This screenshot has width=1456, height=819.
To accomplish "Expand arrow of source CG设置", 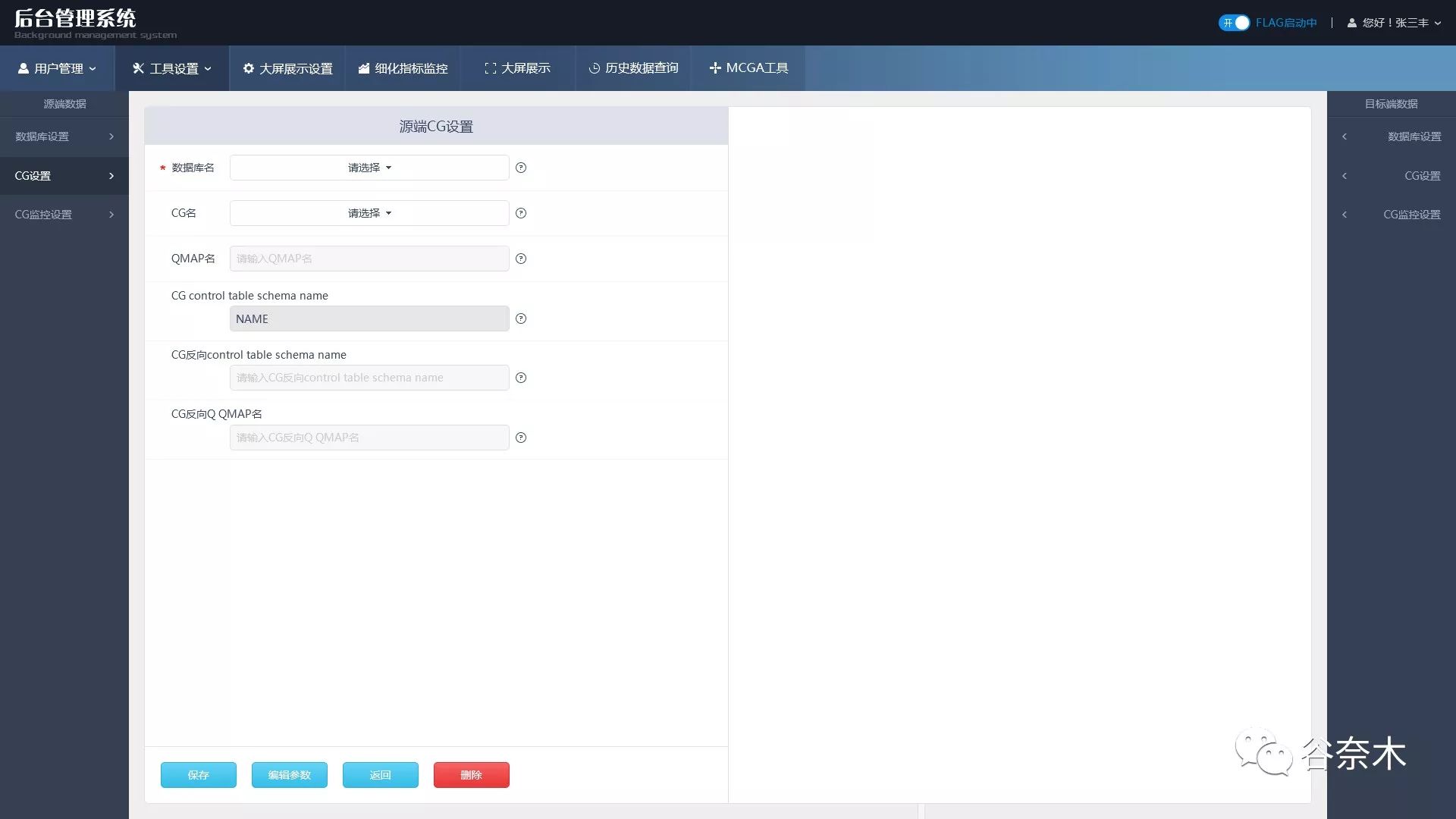I will [111, 176].
